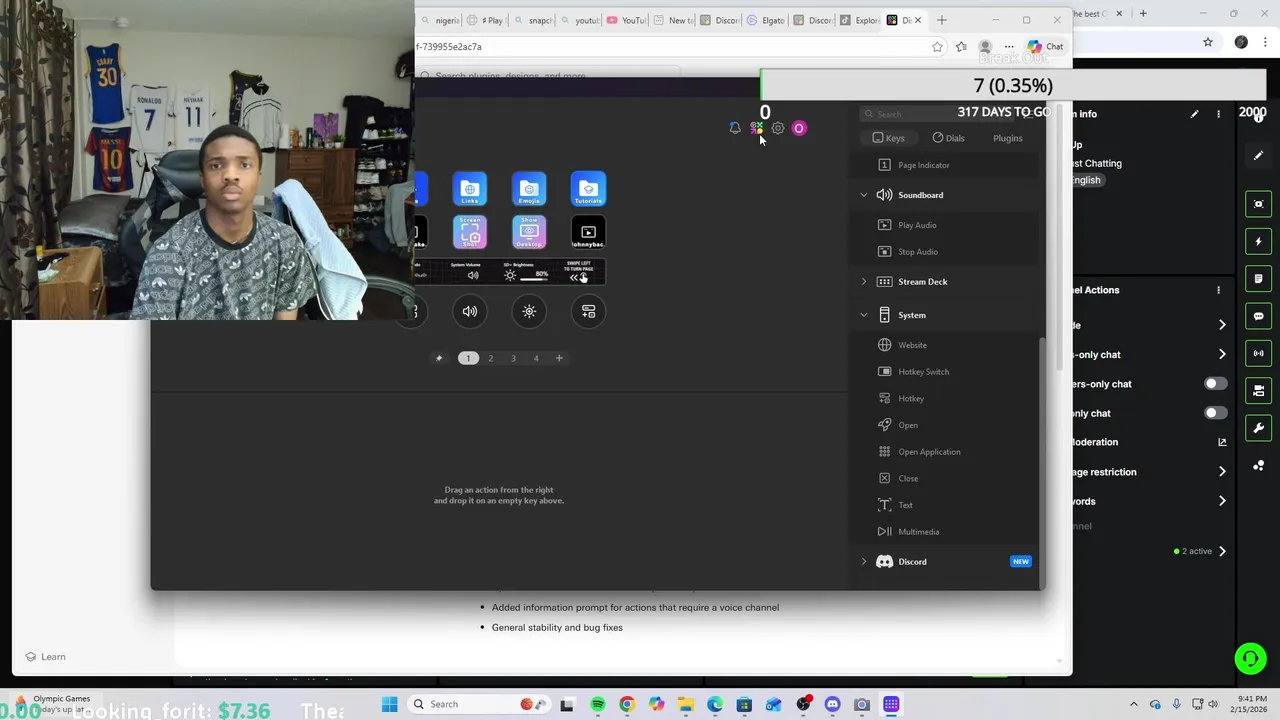Screen dimensions: 1280x720
Task: Go to page 4
Action: pos(536,358)
